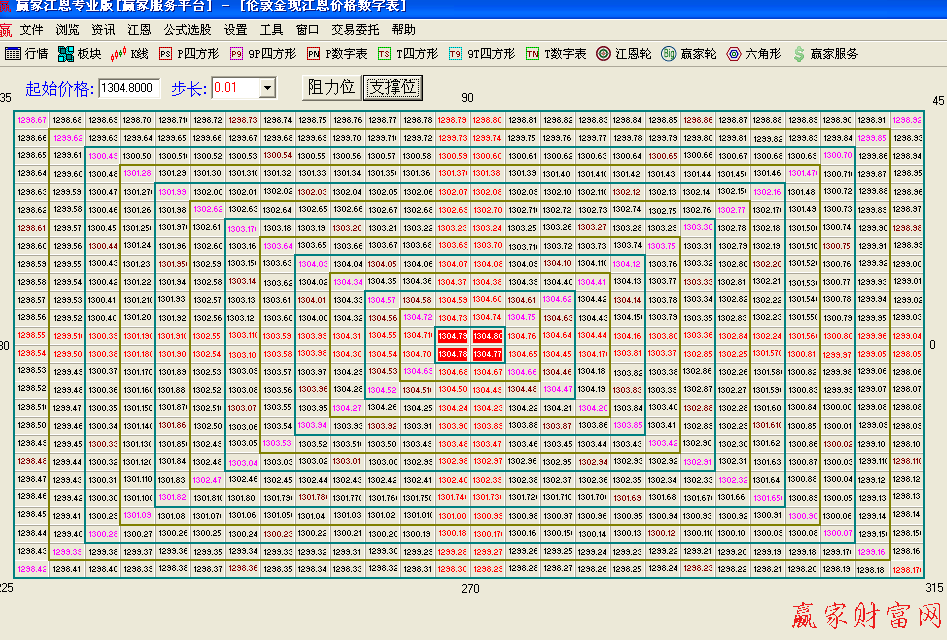The width and height of the screenshot is (947, 640).
Task: Open the P四方形 tool
Action: click(x=186, y=53)
